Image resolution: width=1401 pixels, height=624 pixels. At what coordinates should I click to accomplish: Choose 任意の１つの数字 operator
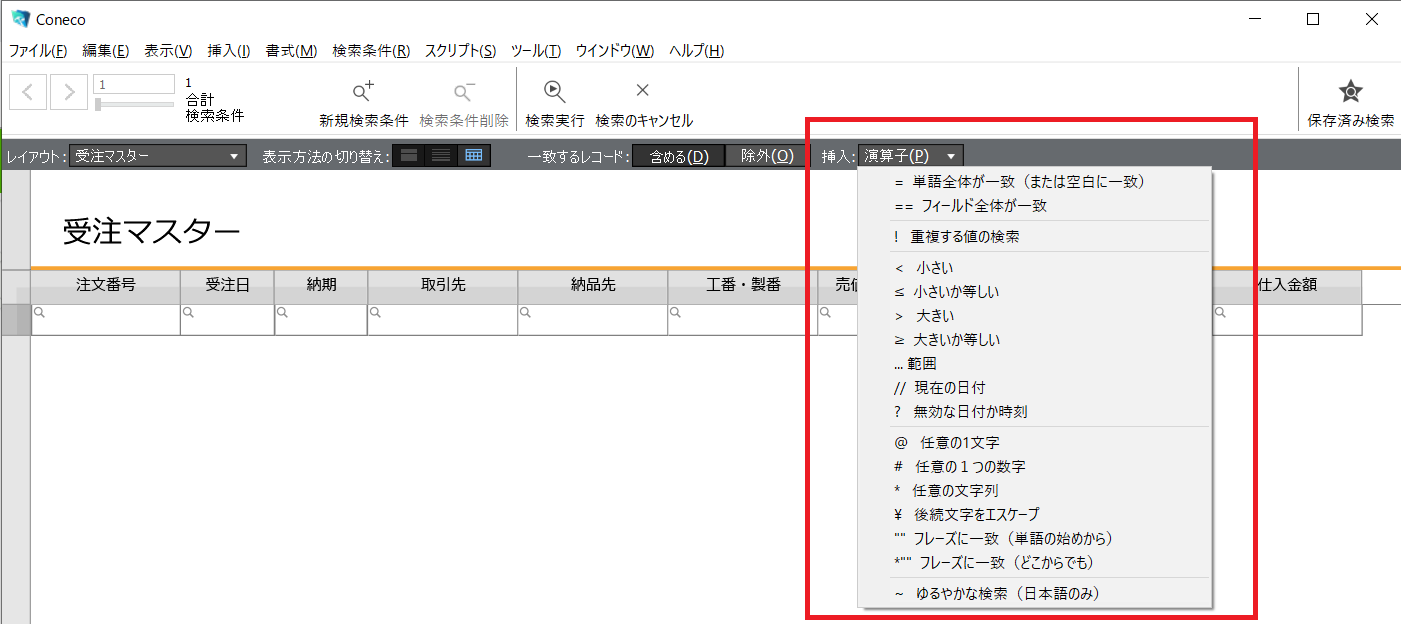point(1035,467)
